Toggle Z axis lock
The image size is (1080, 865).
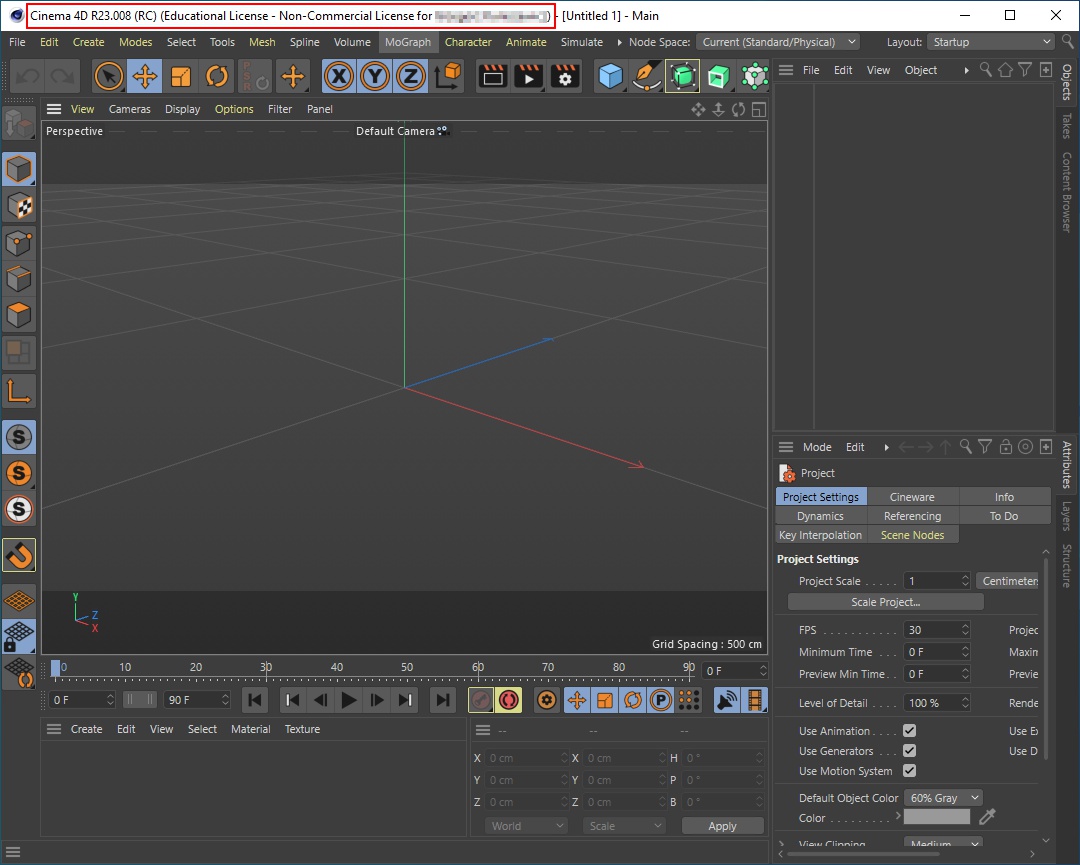[x=411, y=76]
